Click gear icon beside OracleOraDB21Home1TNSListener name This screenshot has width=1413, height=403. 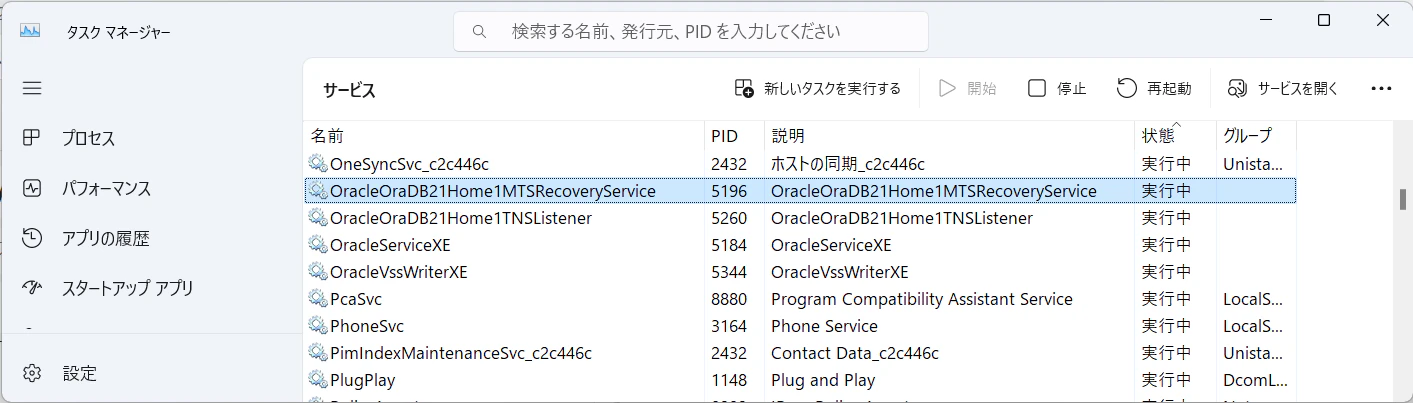pyautogui.click(x=318, y=217)
